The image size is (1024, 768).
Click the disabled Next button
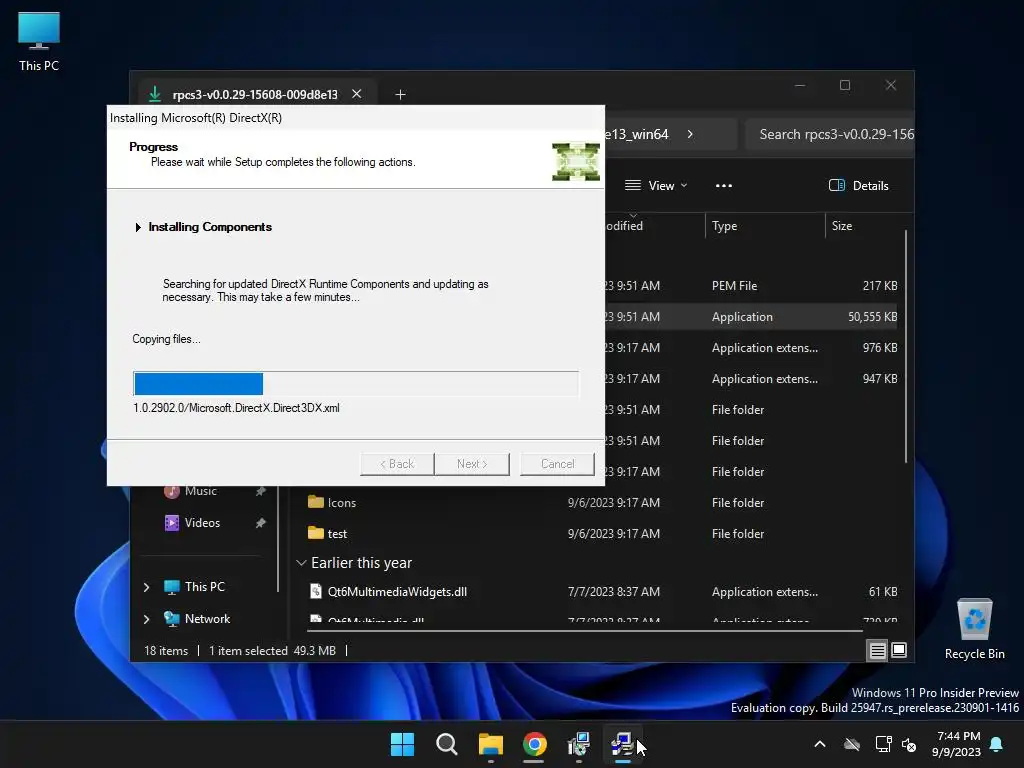472,464
